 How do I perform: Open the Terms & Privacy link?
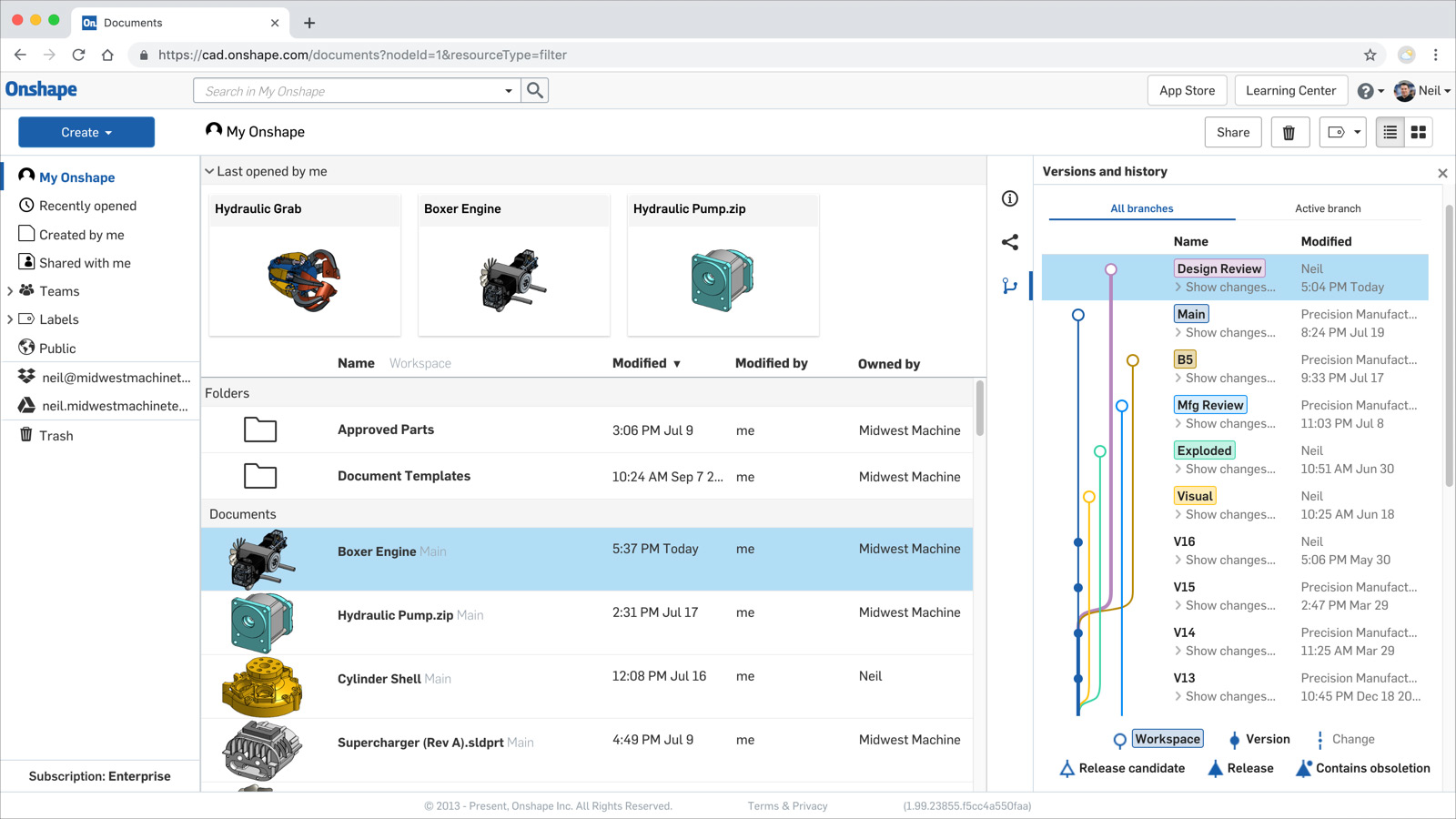(x=786, y=805)
